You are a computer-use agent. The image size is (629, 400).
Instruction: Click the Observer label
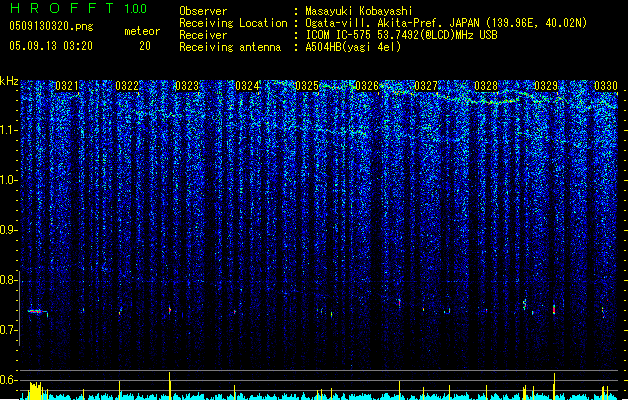pos(203,11)
